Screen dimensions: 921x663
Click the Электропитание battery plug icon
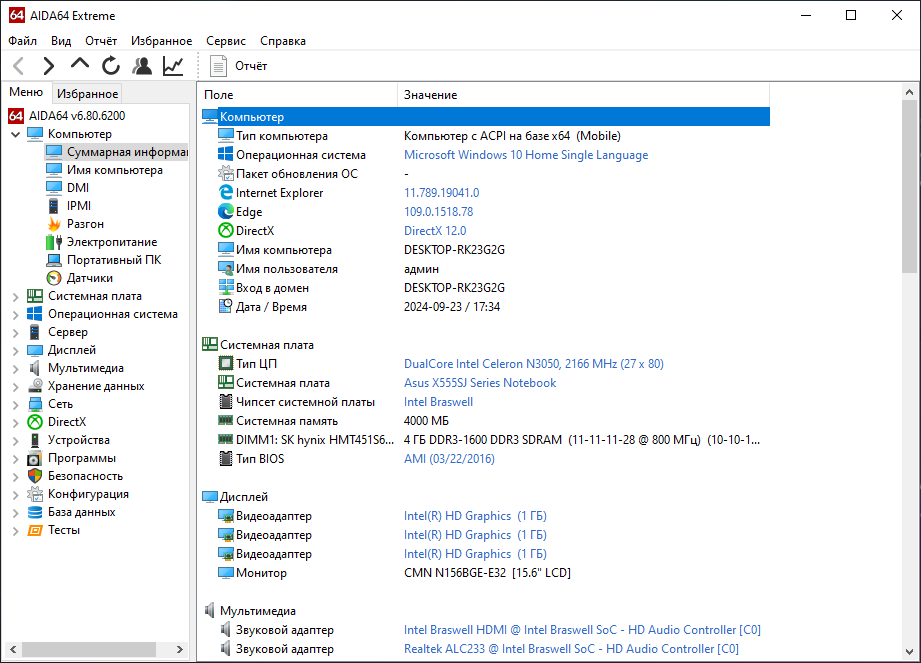pos(54,242)
